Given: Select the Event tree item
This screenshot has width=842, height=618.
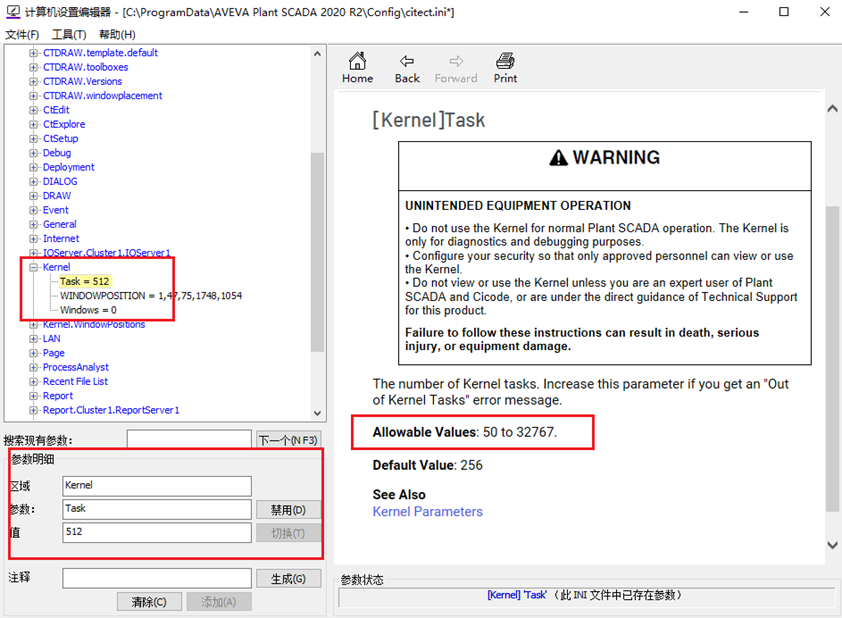Looking at the screenshot, I should (56, 210).
